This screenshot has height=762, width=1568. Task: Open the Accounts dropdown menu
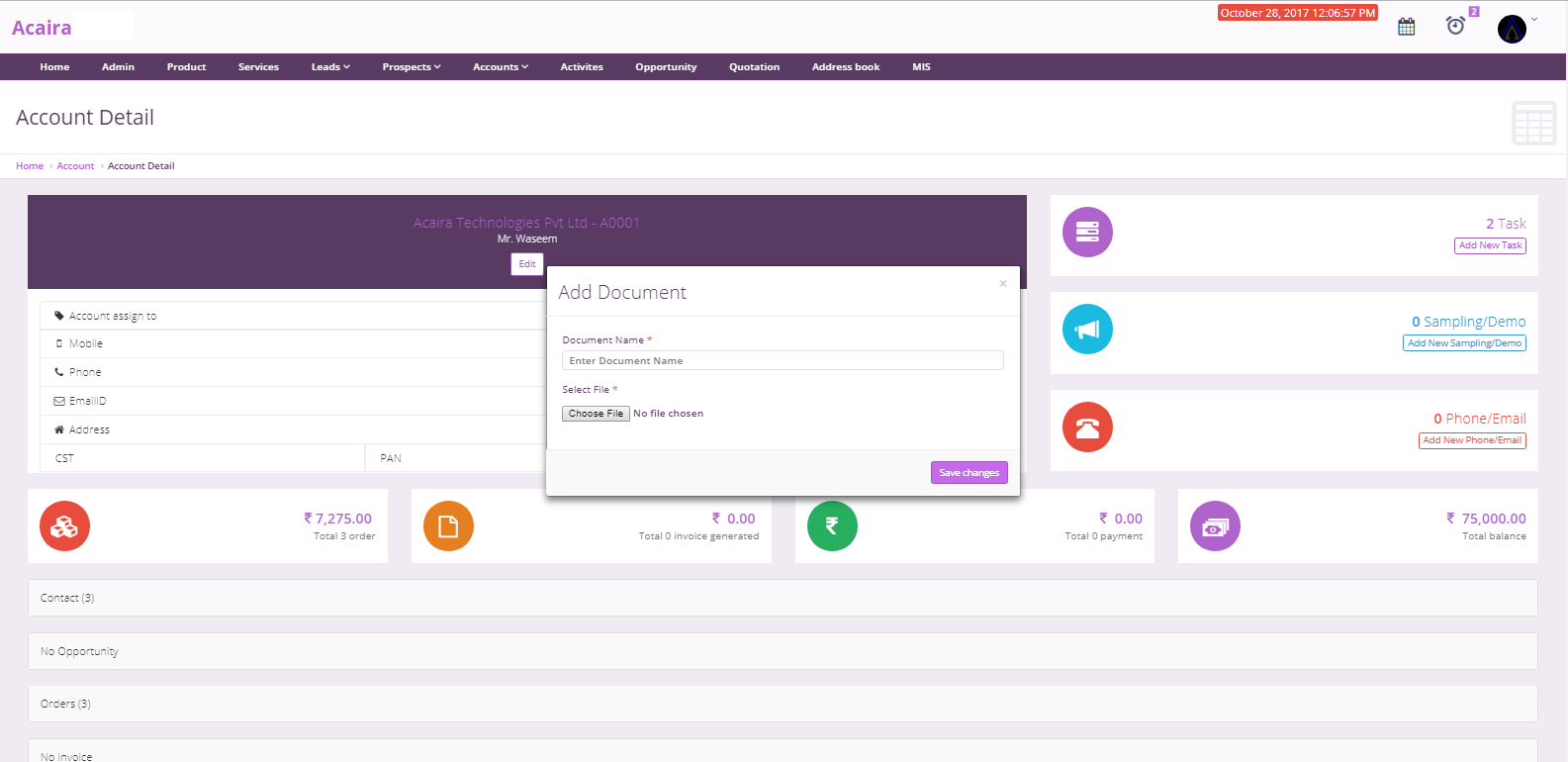500,67
